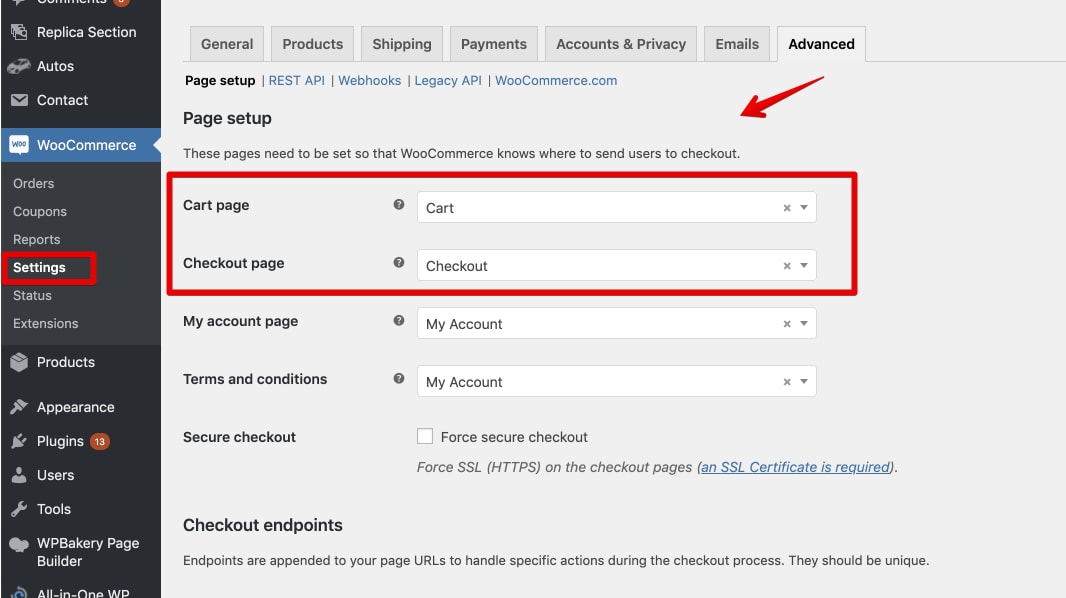Open Settings in the WooCommerce submenu
The image size is (1066, 598).
click(39, 267)
